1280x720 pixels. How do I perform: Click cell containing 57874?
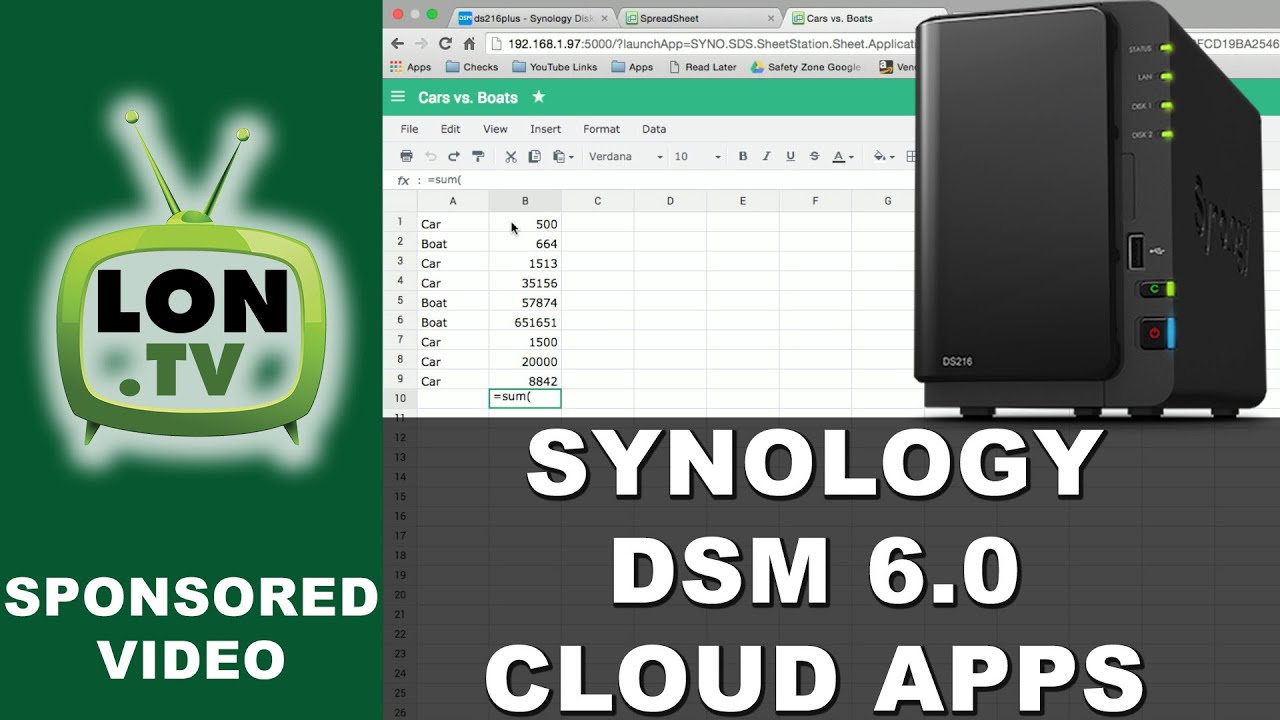(525, 302)
